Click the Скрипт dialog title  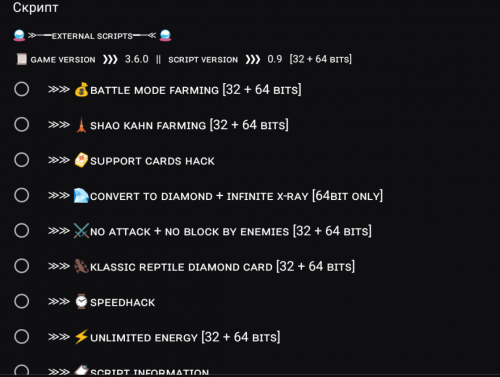click(36, 7)
